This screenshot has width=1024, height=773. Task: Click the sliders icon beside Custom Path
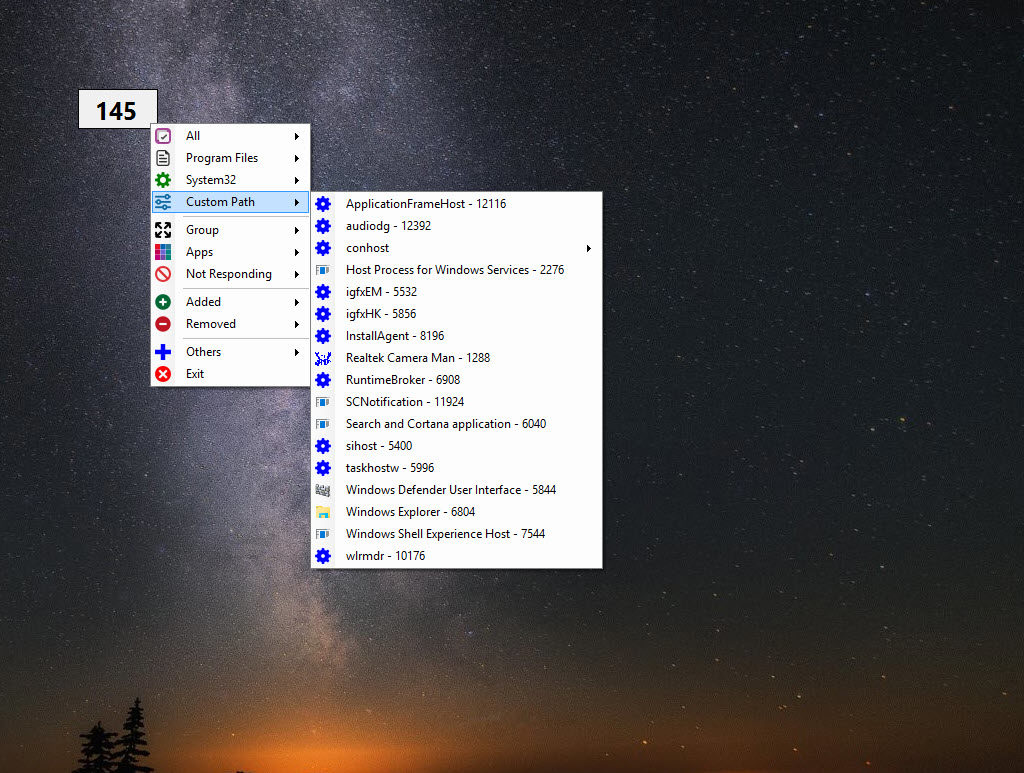point(163,202)
